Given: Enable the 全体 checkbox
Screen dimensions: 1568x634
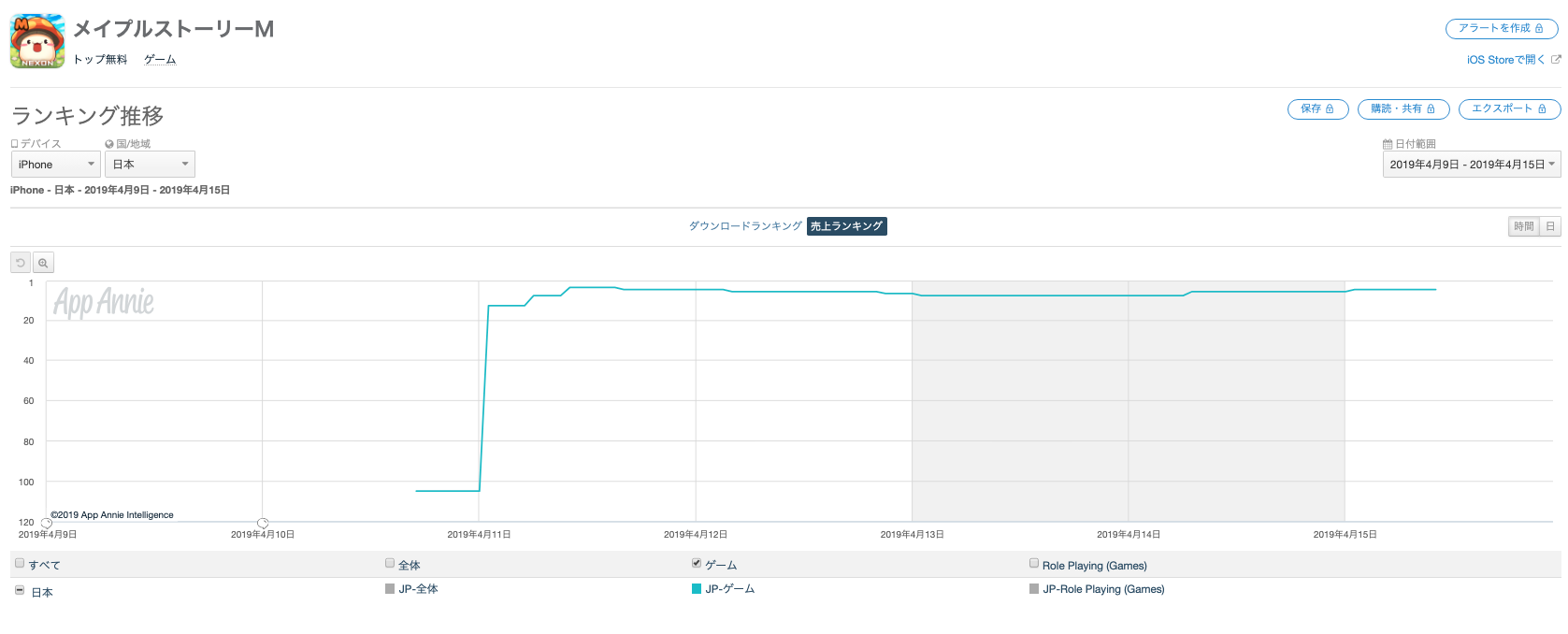Looking at the screenshot, I should pyautogui.click(x=390, y=564).
